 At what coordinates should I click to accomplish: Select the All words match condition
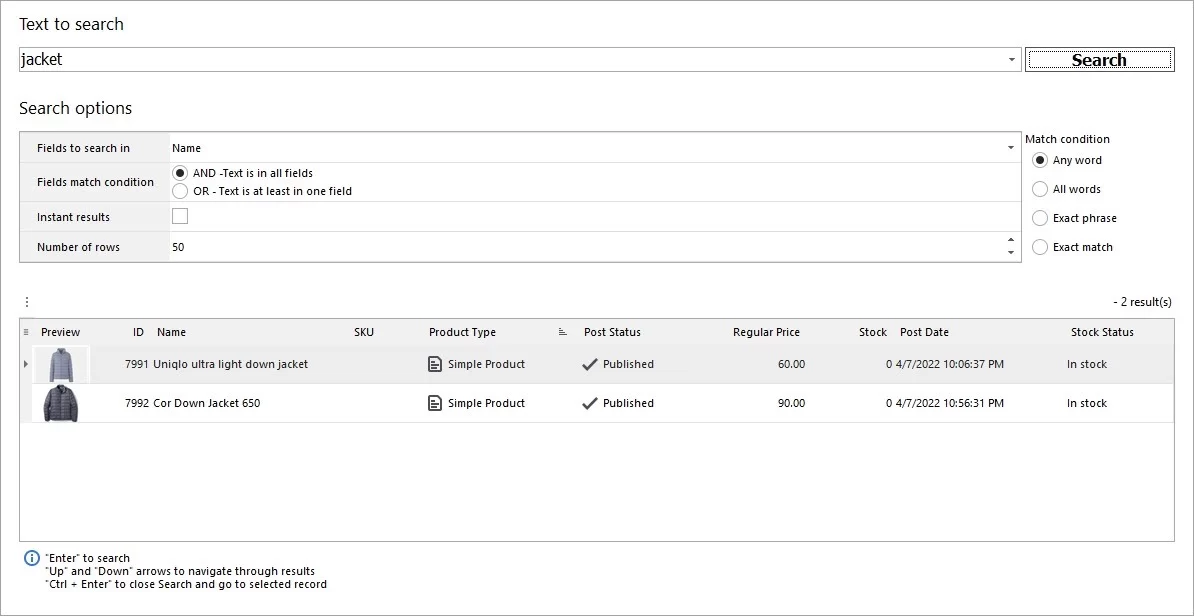point(1040,189)
